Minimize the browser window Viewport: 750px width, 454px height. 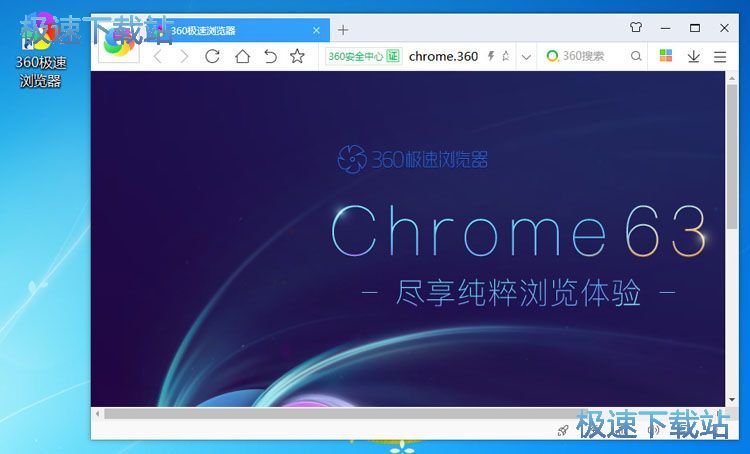coord(665,28)
